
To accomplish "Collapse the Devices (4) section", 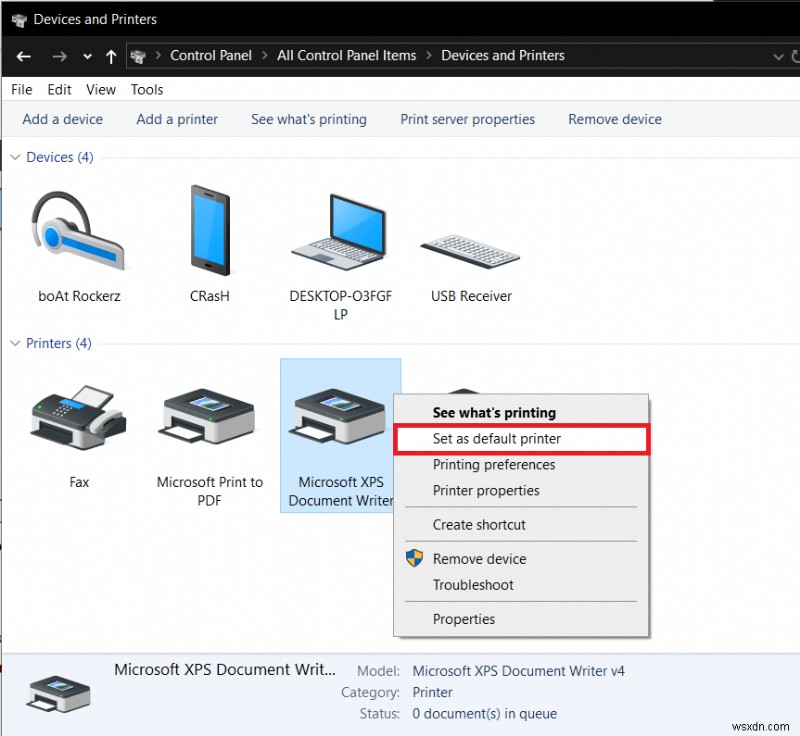I will click(15, 157).
